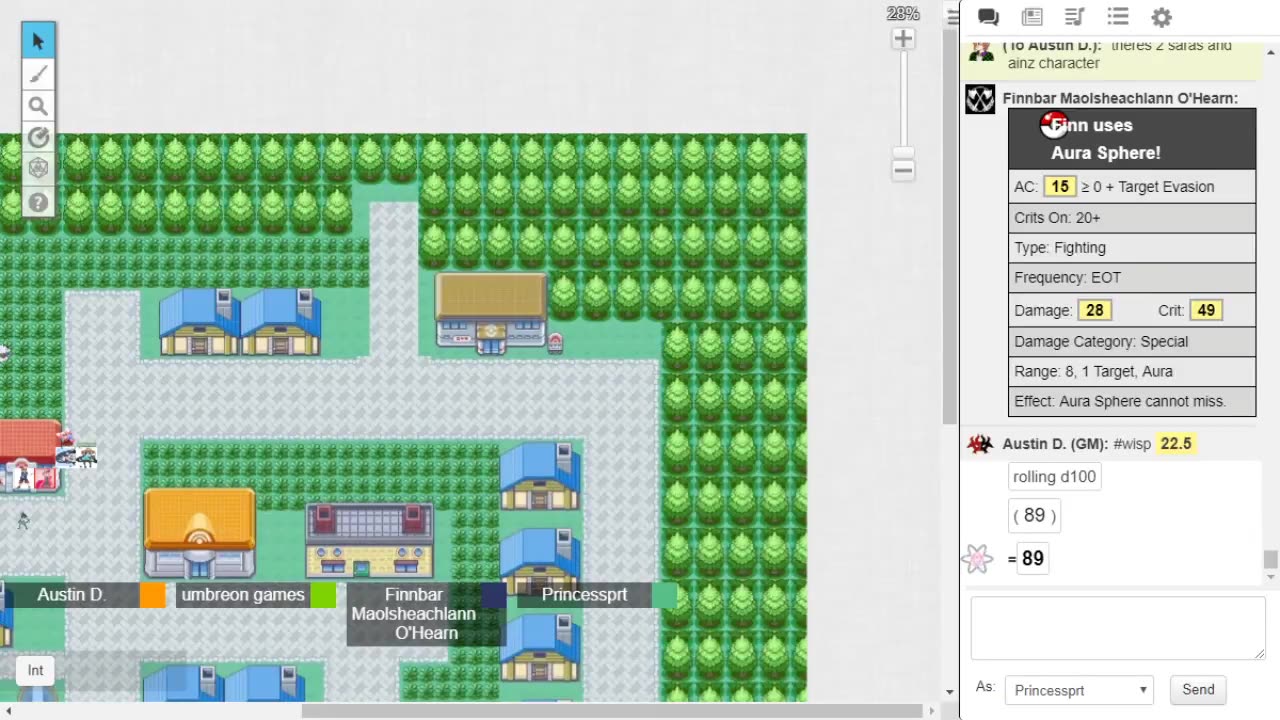The width and height of the screenshot is (1280, 720).
Task: Click the 'Damage Category: Special' row
Action: [1132, 342]
